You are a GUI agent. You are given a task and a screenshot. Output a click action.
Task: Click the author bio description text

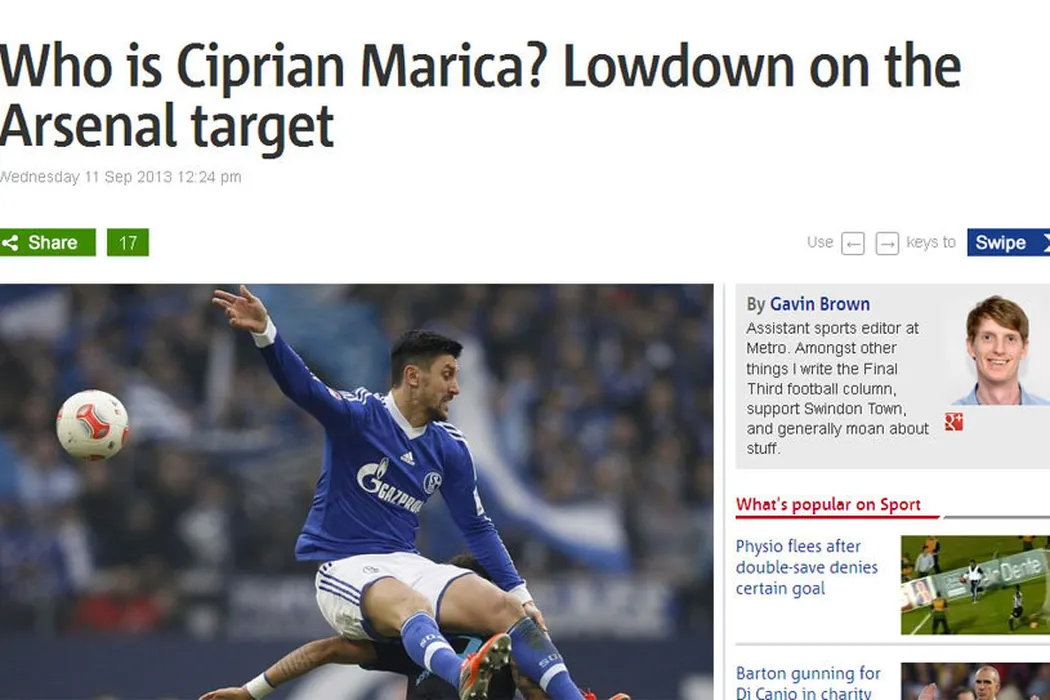[837, 389]
